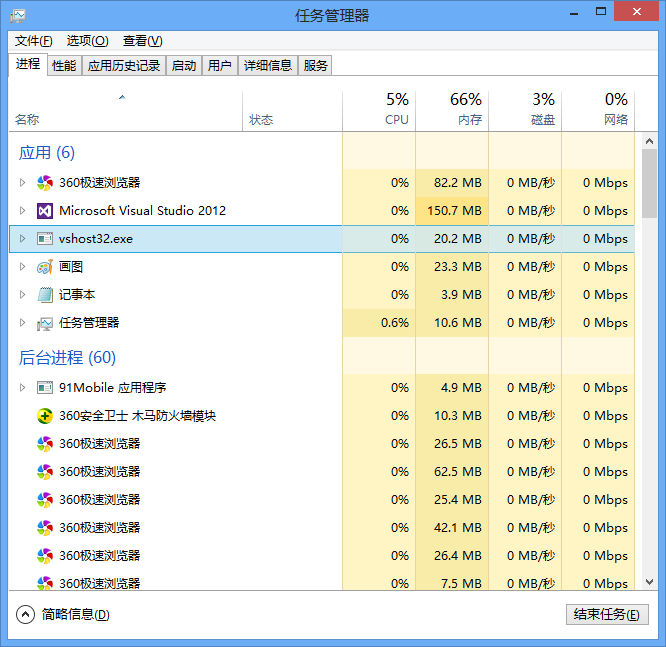Click icon of 360极速浏览器 using 25.4 MB

click(45, 500)
